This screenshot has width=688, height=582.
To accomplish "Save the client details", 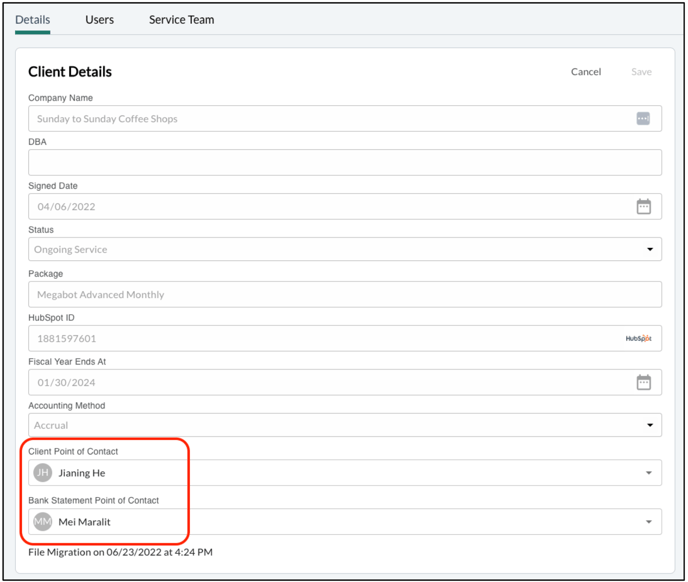I will (x=641, y=72).
